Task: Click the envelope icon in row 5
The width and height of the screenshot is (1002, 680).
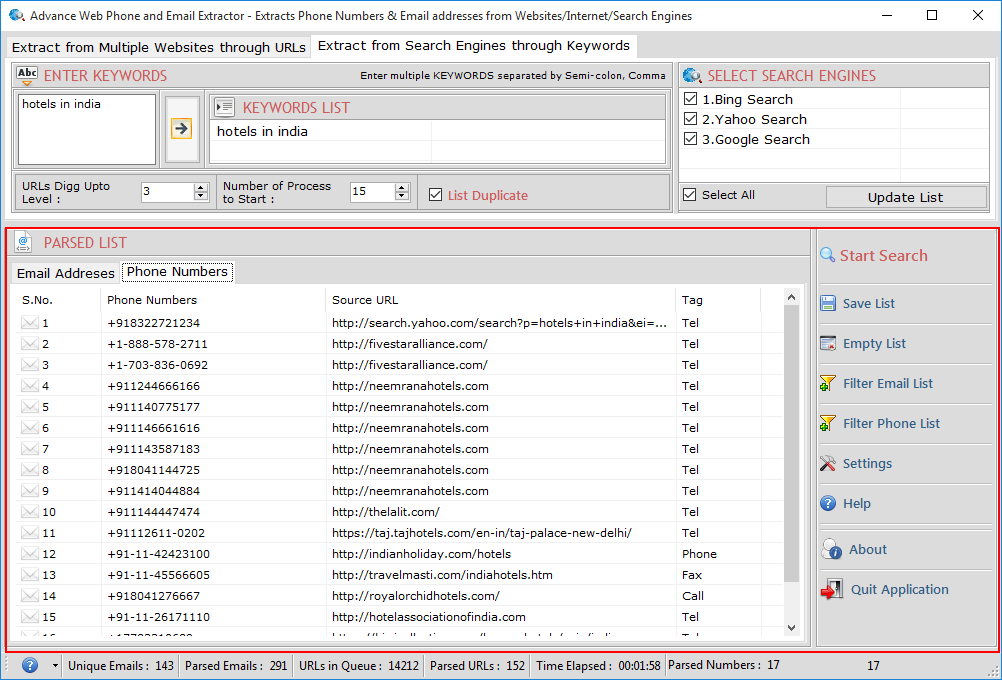Action: [29, 406]
